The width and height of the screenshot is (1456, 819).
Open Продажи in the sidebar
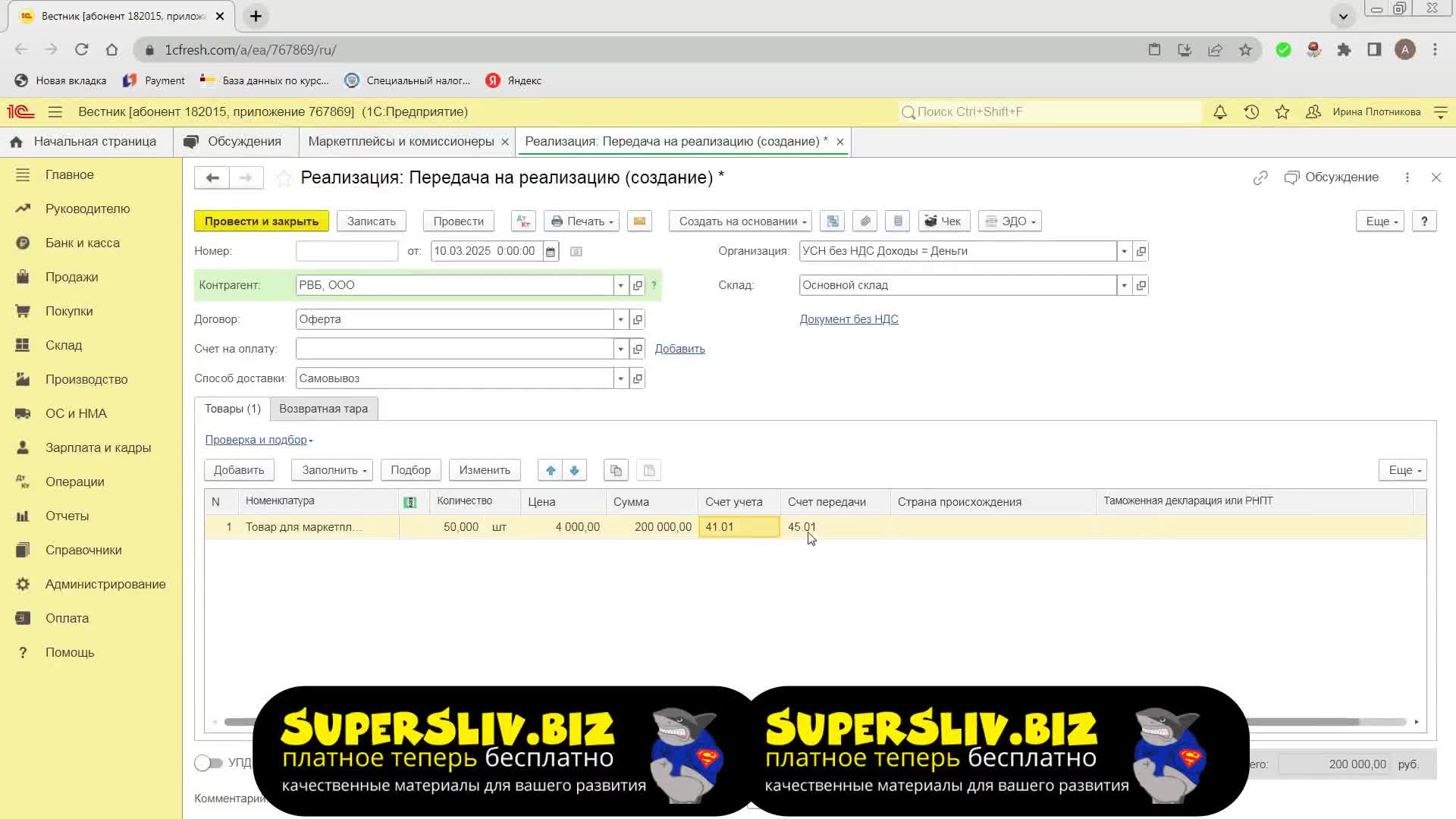pyautogui.click(x=71, y=277)
